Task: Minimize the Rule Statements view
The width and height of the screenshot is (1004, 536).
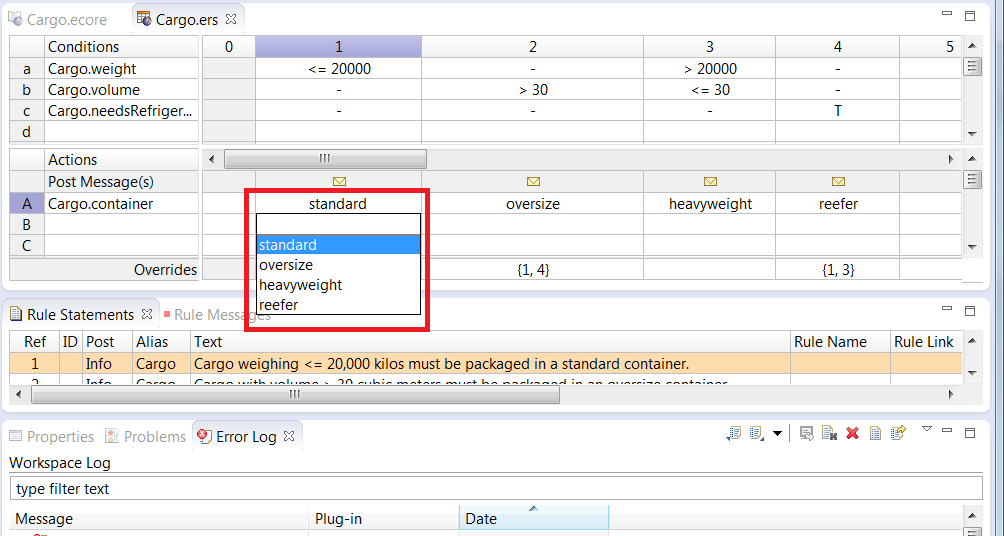Action: (948, 310)
